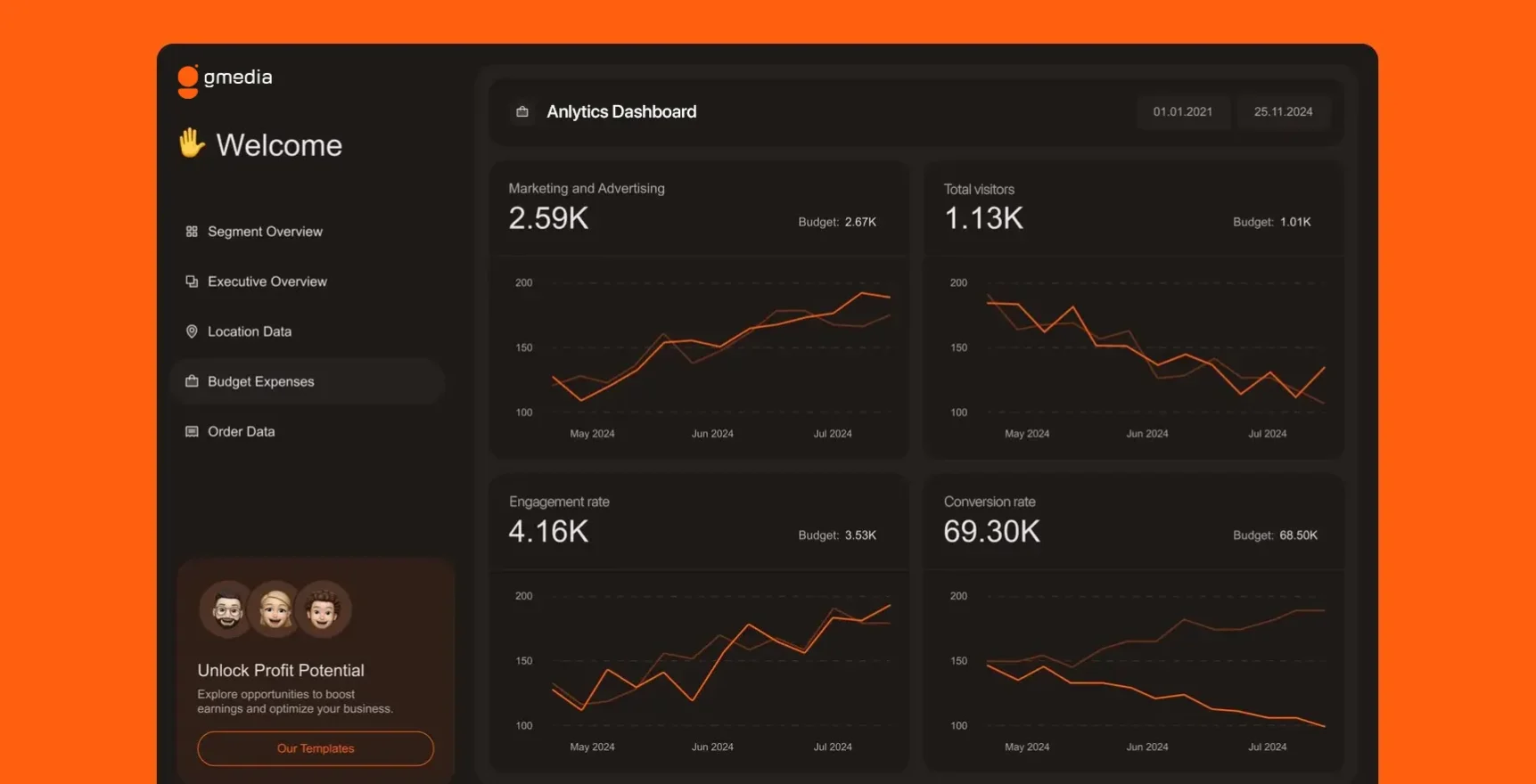Screen dimensions: 1536x784
Task: Click the Total visitors line chart
Action: pyautogui.click(x=1136, y=356)
